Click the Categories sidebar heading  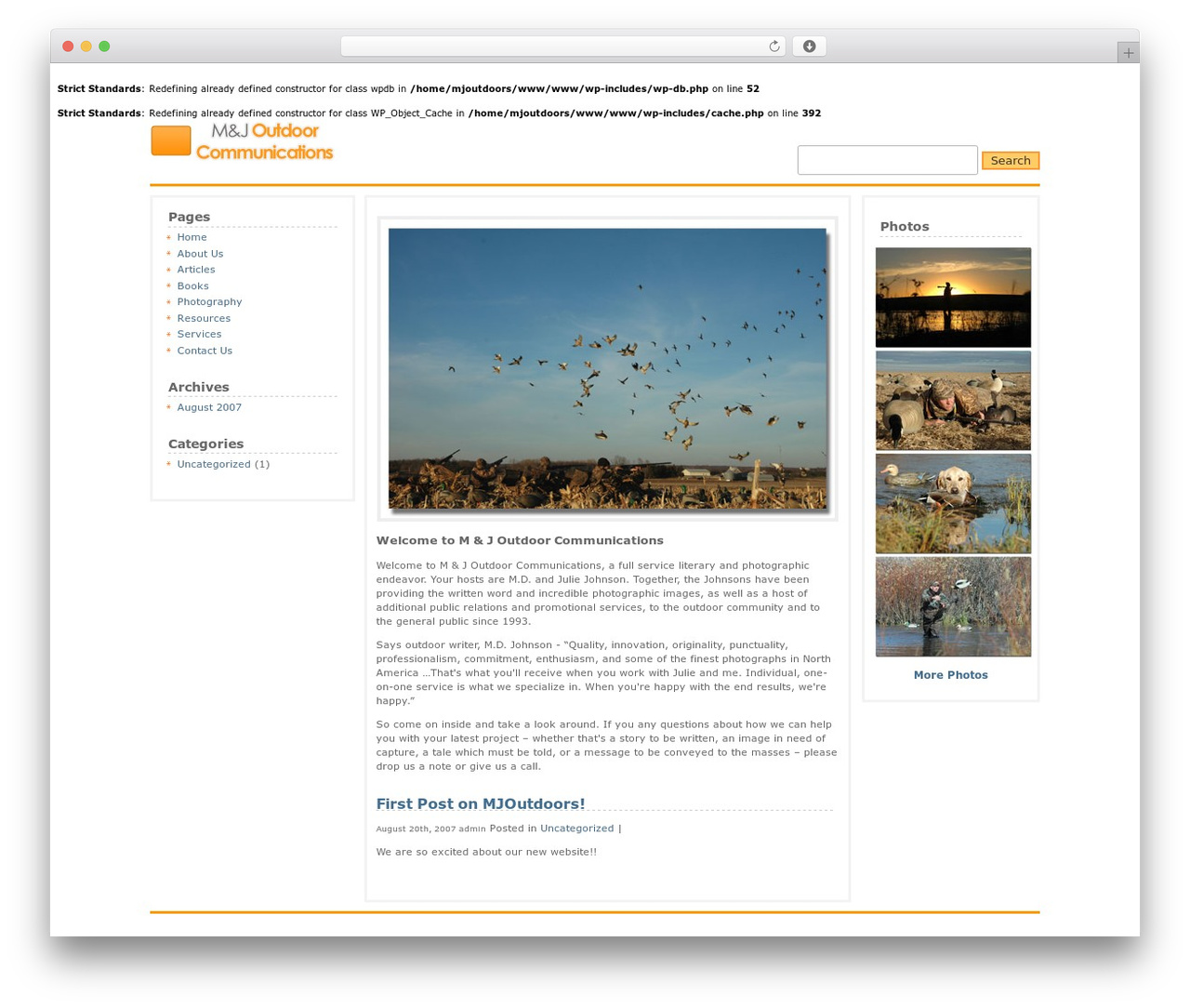tap(205, 444)
